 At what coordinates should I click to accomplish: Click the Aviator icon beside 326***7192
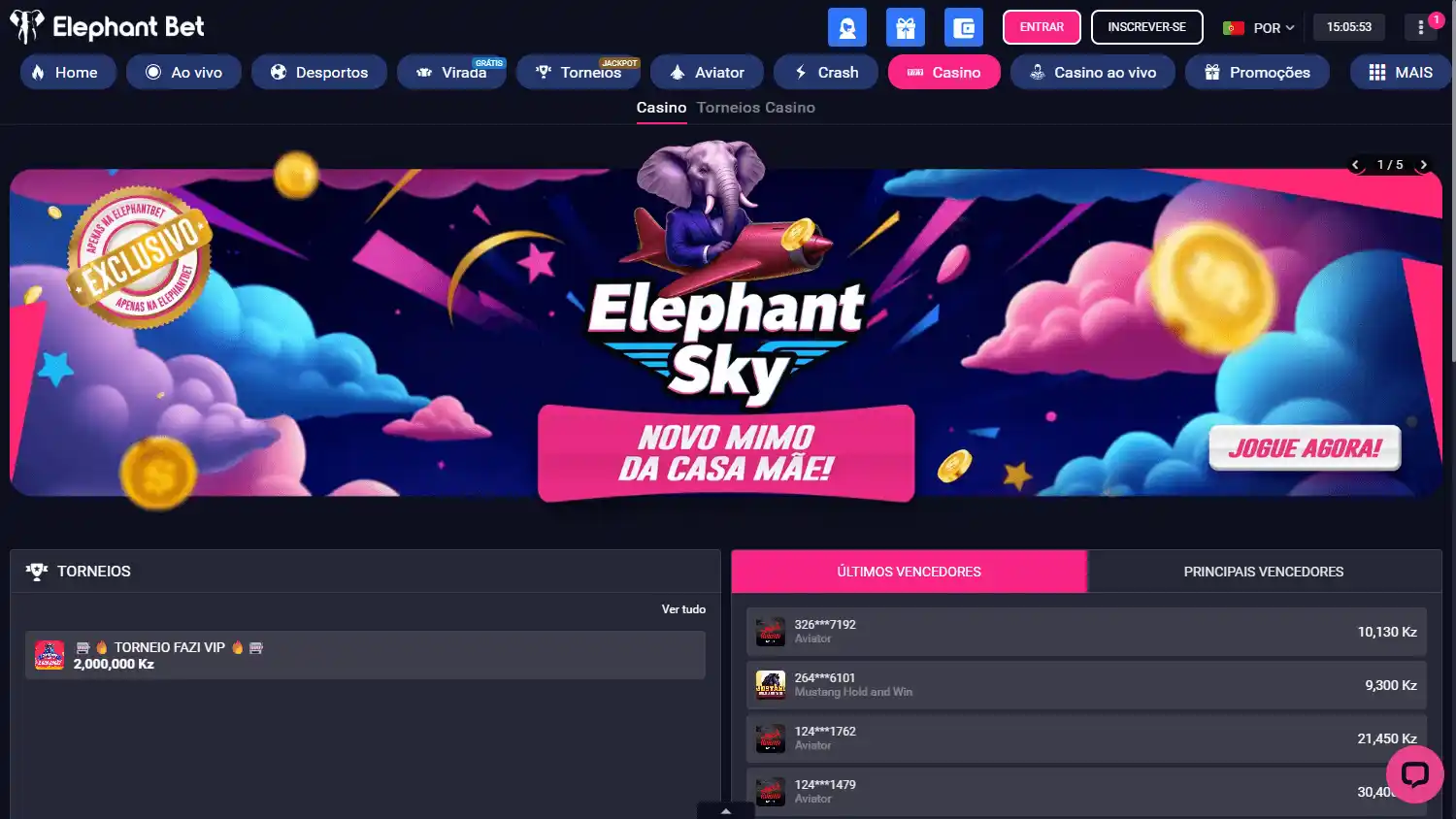point(771,632)
